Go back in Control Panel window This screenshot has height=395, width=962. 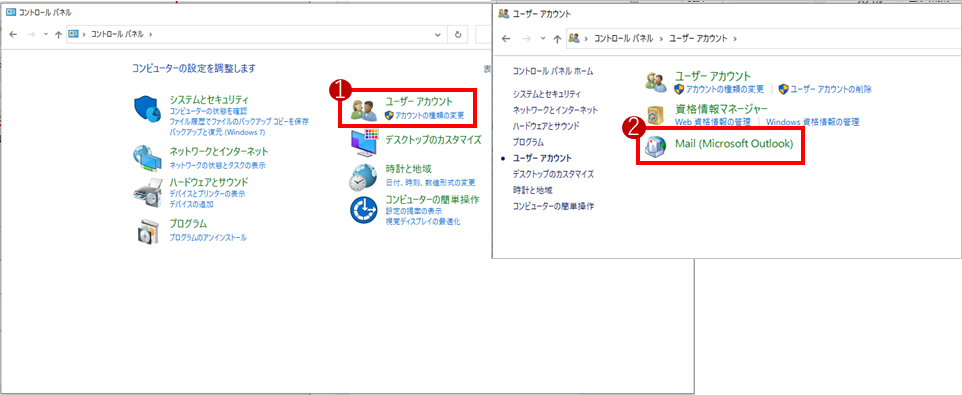[x=14, y=34]
